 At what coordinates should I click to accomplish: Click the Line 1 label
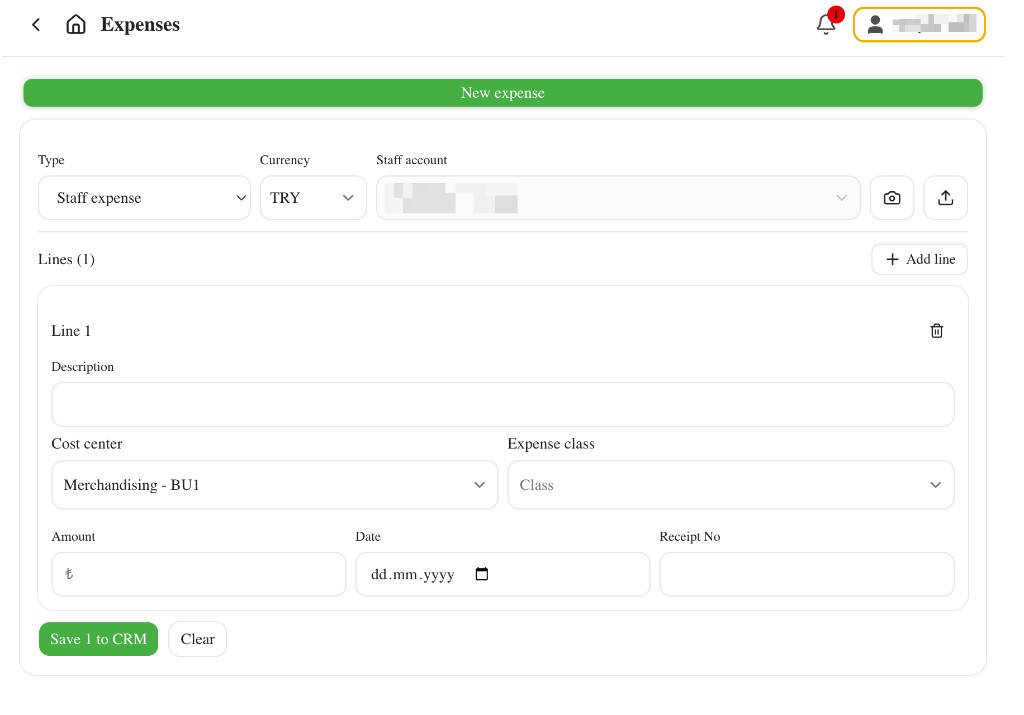point(71,331)
